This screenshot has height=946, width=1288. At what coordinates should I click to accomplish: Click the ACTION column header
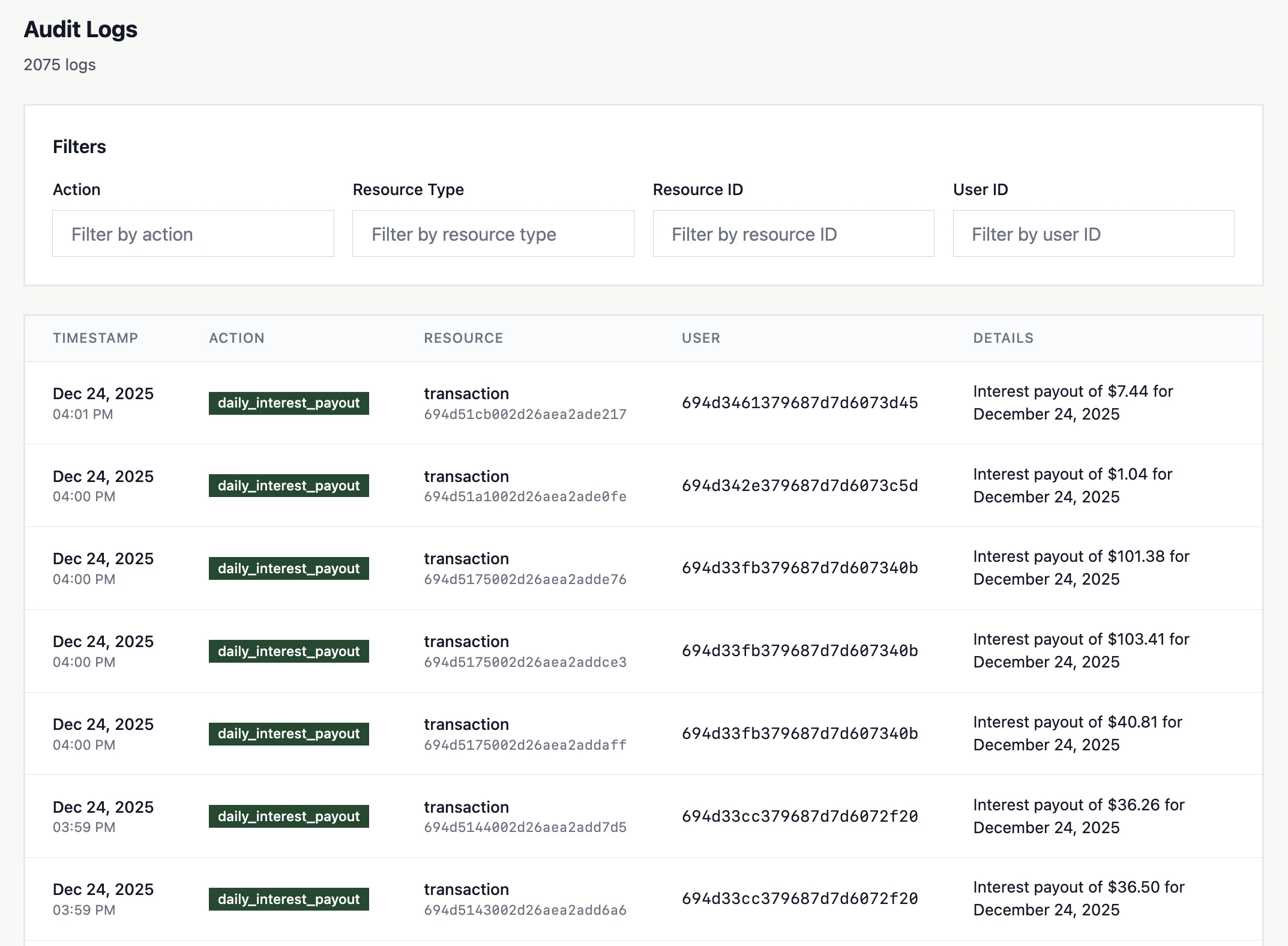pos(236,338)
